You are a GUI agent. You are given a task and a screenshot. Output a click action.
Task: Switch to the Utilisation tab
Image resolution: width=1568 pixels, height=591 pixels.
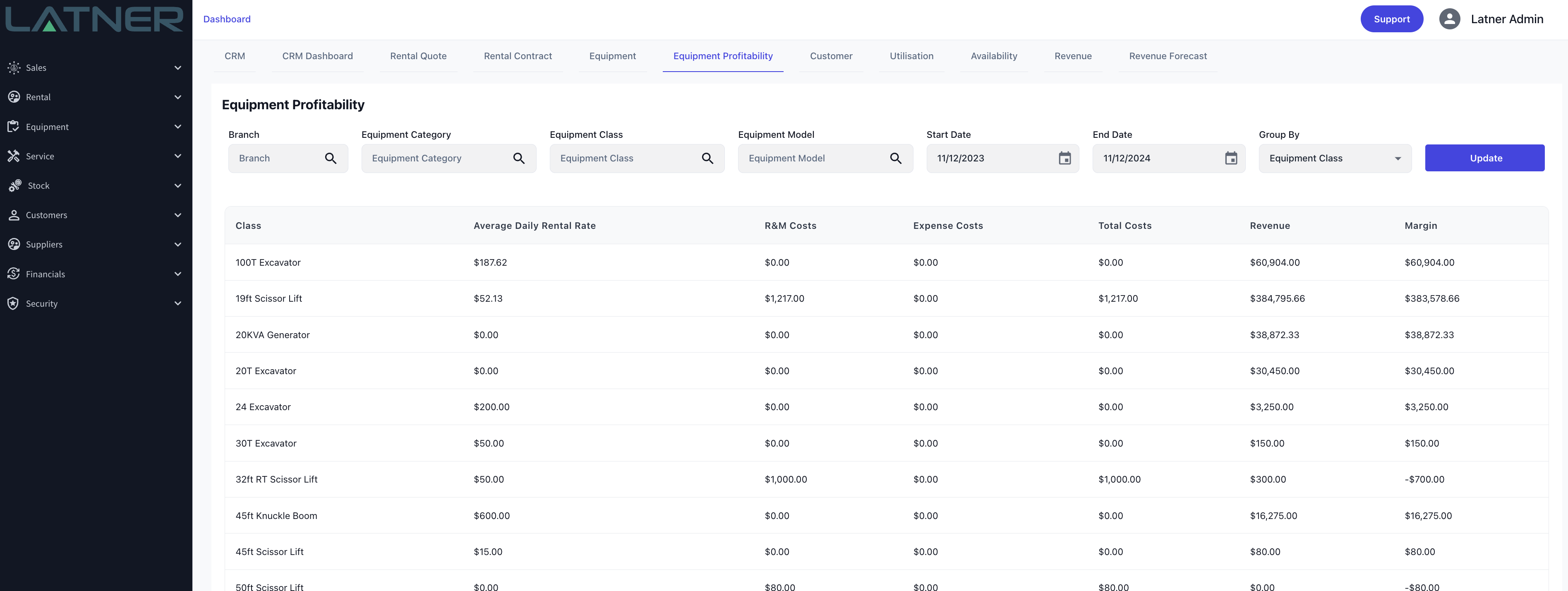pos(911,56)
